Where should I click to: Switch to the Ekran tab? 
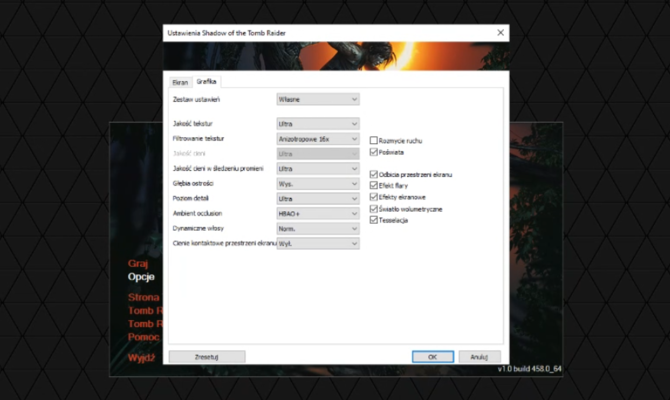pos(180,82)
